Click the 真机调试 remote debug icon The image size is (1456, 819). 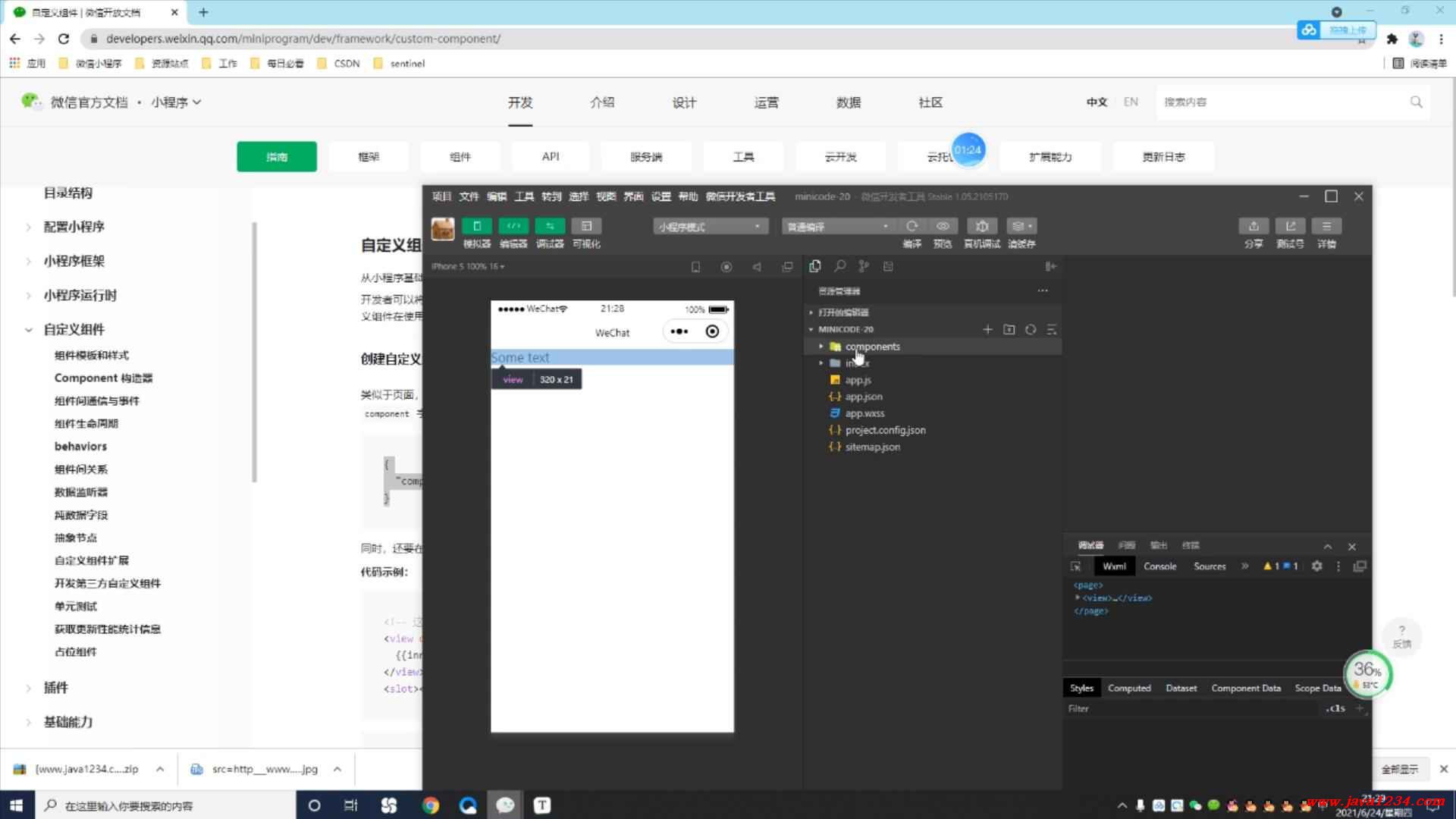[x=982, y=226]
